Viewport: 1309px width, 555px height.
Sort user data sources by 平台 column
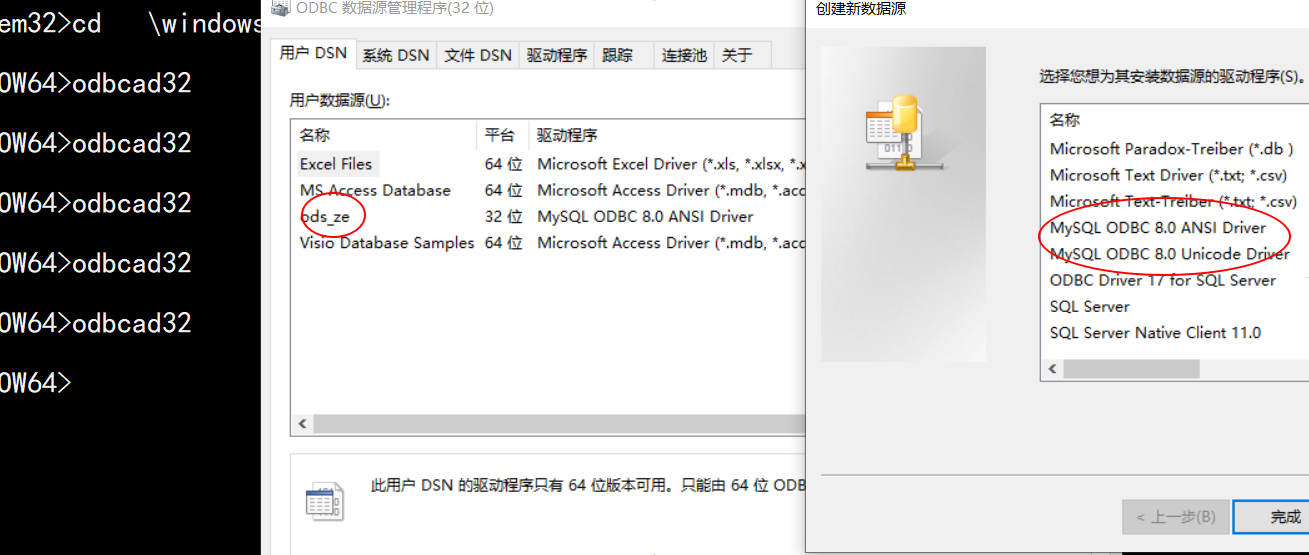(503, 135)
